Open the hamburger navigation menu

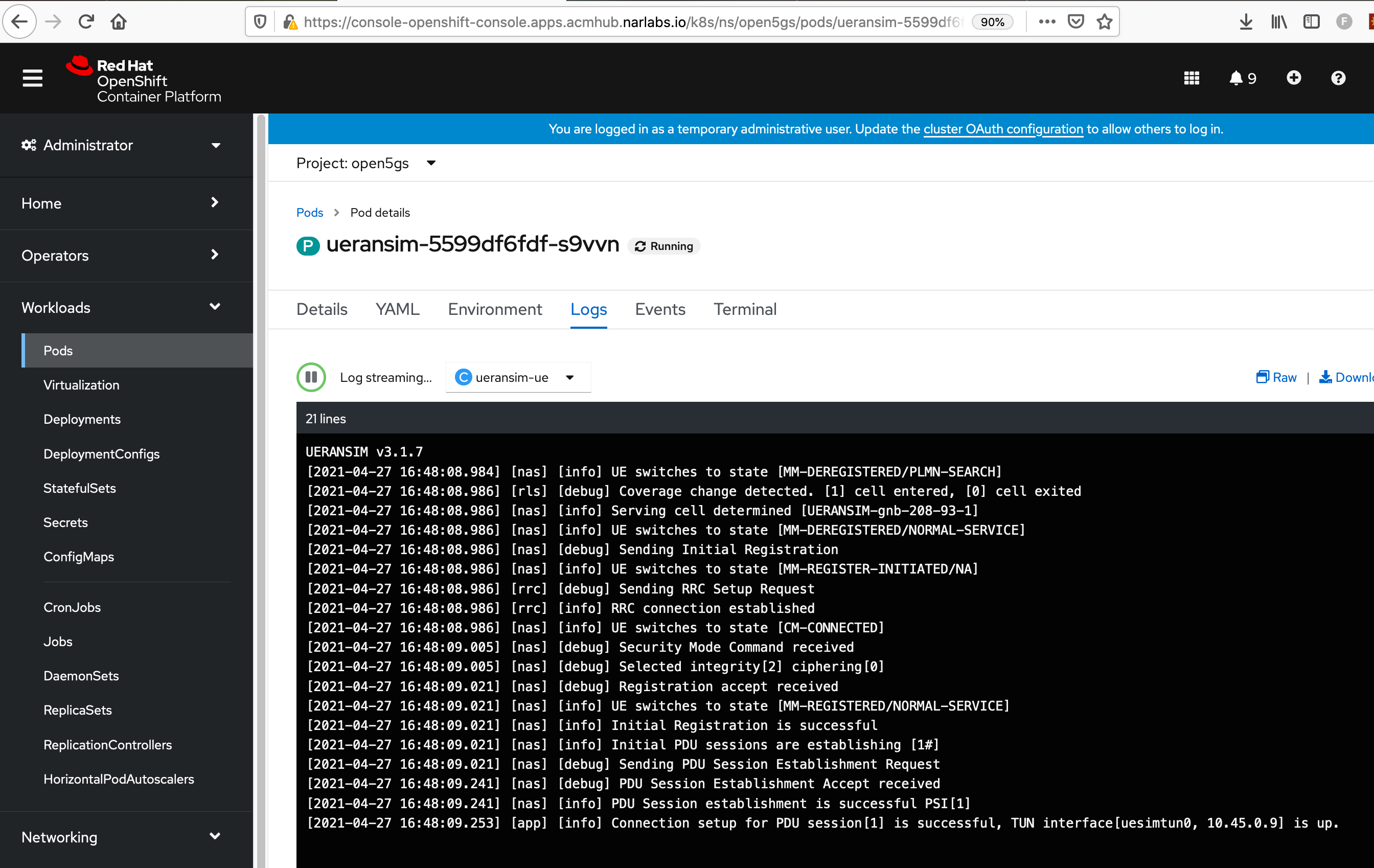pyautogui.click(x=33, y=78)
